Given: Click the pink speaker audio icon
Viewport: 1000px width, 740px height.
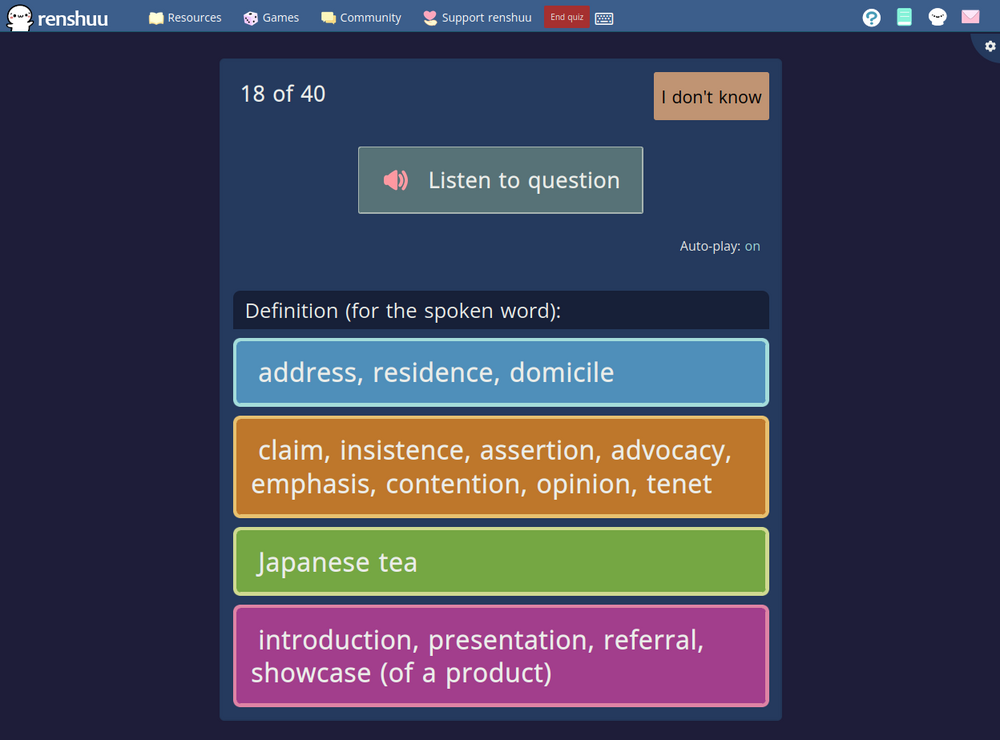Looking at the screenshot, I should tap(396, 180).
